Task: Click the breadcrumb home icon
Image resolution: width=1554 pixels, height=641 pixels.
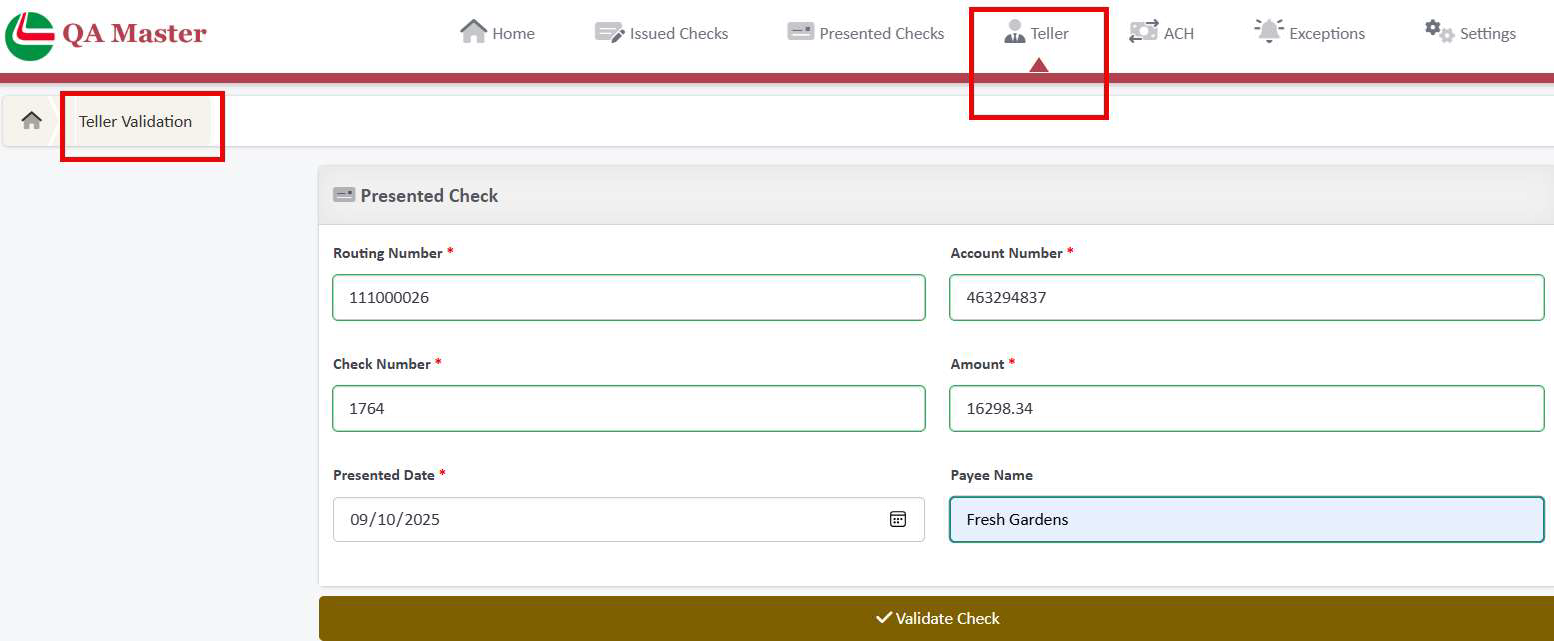Action: pos(32,121)
